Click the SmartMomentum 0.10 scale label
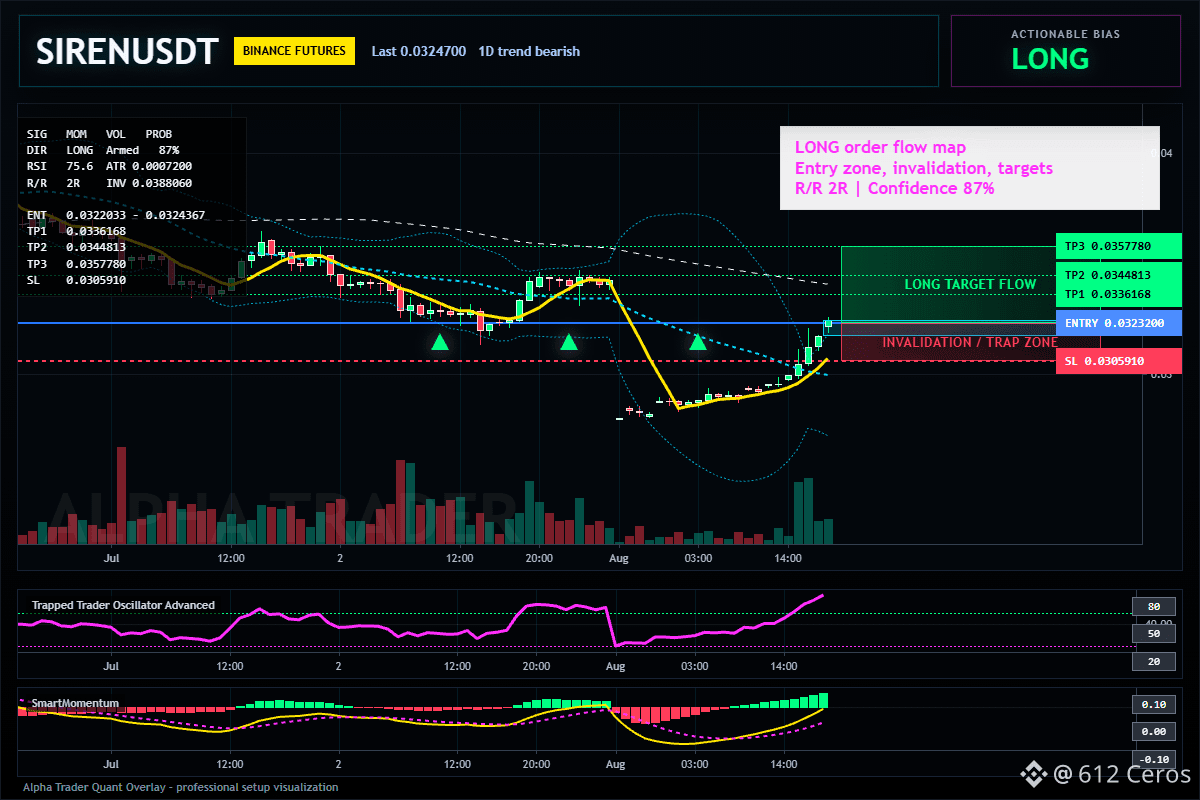Image resolution: width=1200 pixels, height=800 pixels. (x=1153, y=704)
